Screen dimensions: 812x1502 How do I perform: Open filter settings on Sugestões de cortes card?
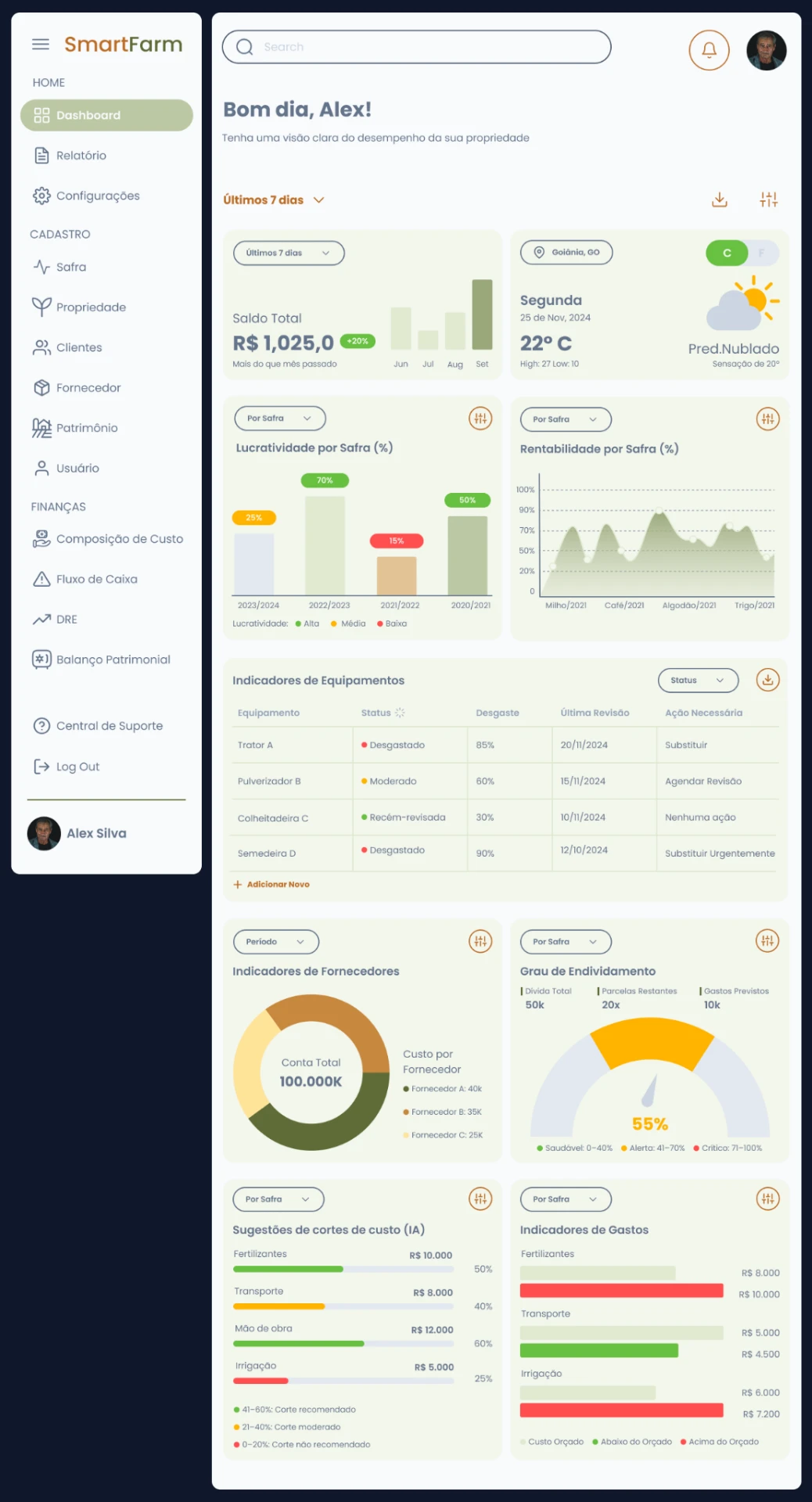(480, 1199)
